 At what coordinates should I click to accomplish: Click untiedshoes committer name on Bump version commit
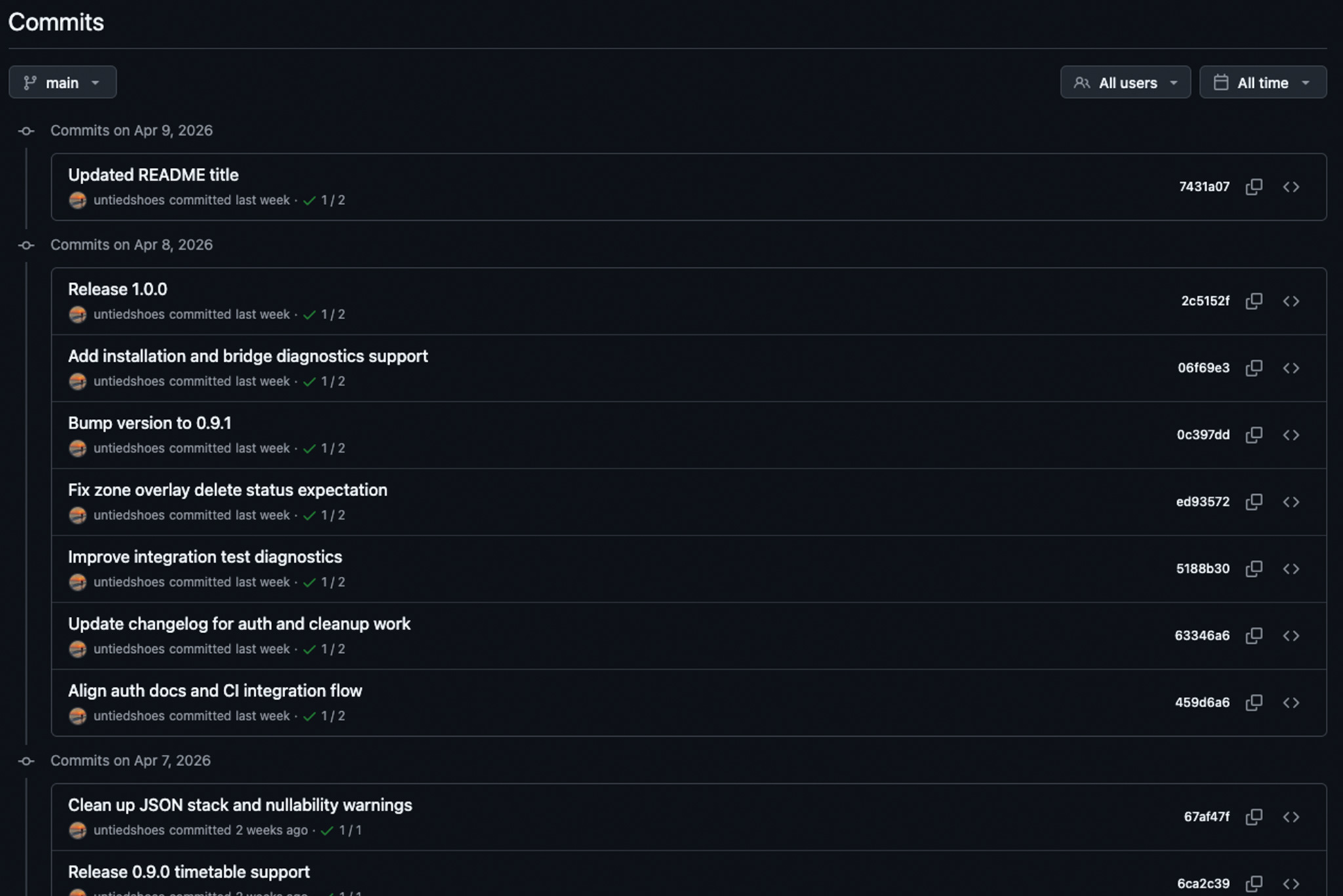[x=128, y=448]
